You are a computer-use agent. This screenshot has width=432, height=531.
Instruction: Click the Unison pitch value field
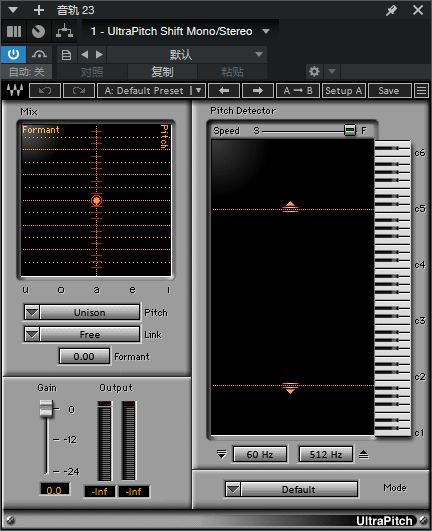pyautogui.click(x=90, y=312)
